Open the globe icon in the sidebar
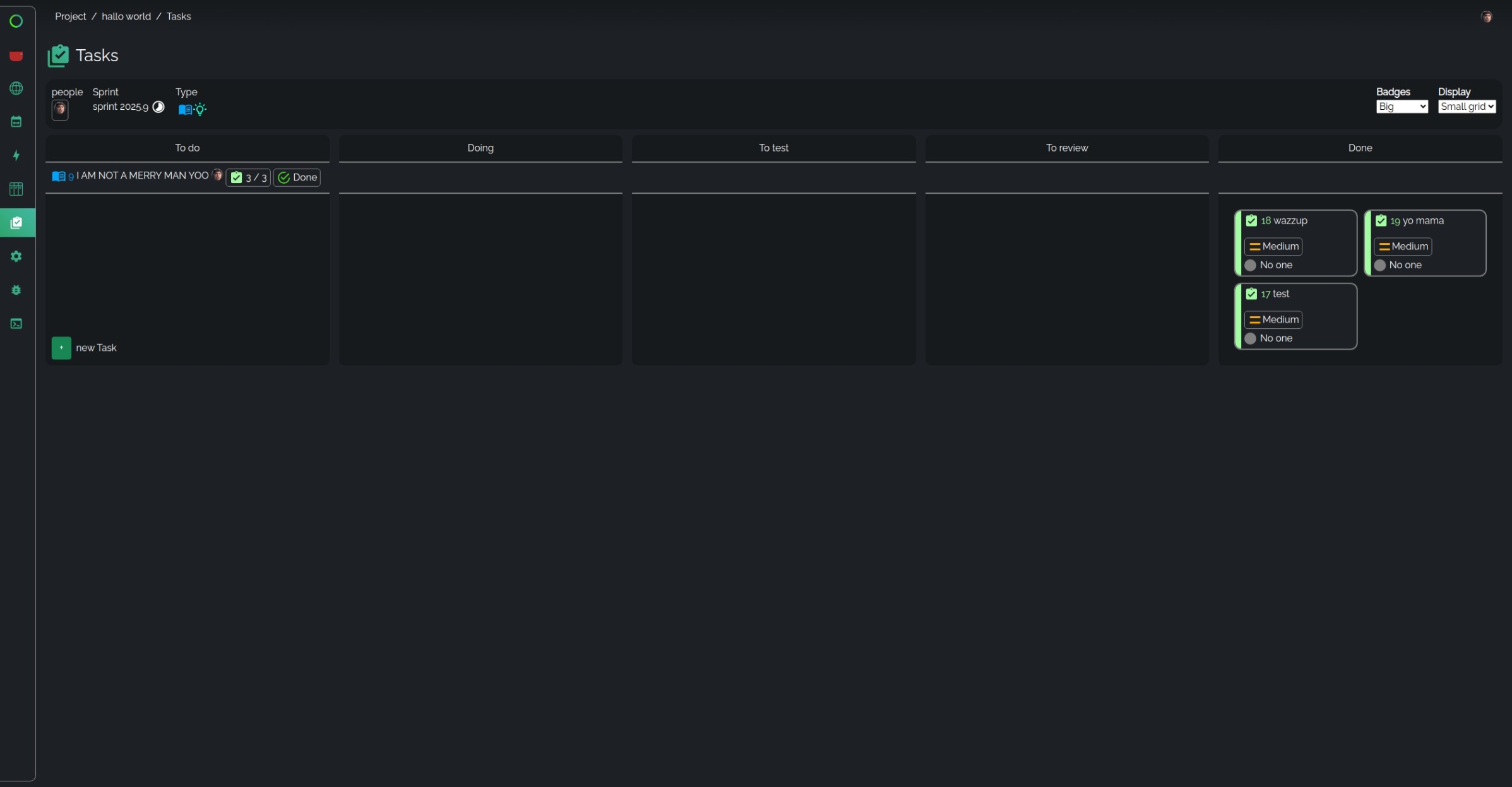Viewport: 1512px width, 787px height. pyautogui.click(x=16, y=88)
